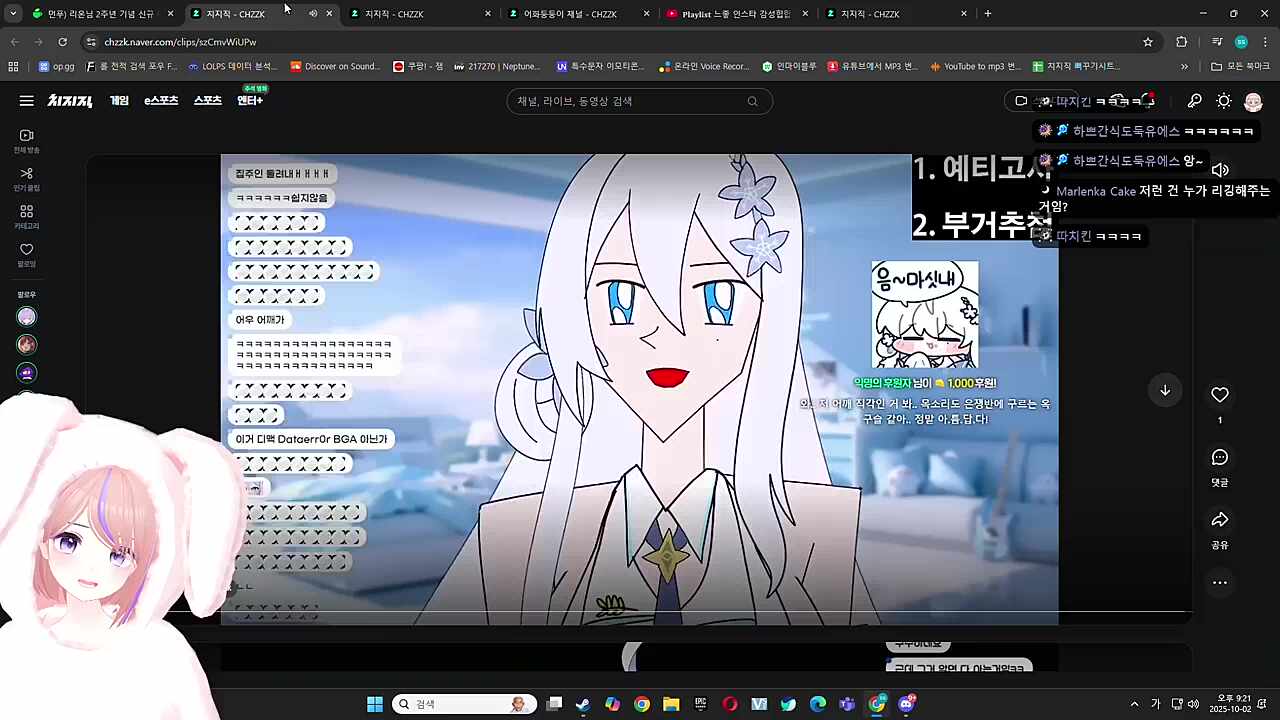Go to next clip with down arrow

click(x=1165, y=390)
